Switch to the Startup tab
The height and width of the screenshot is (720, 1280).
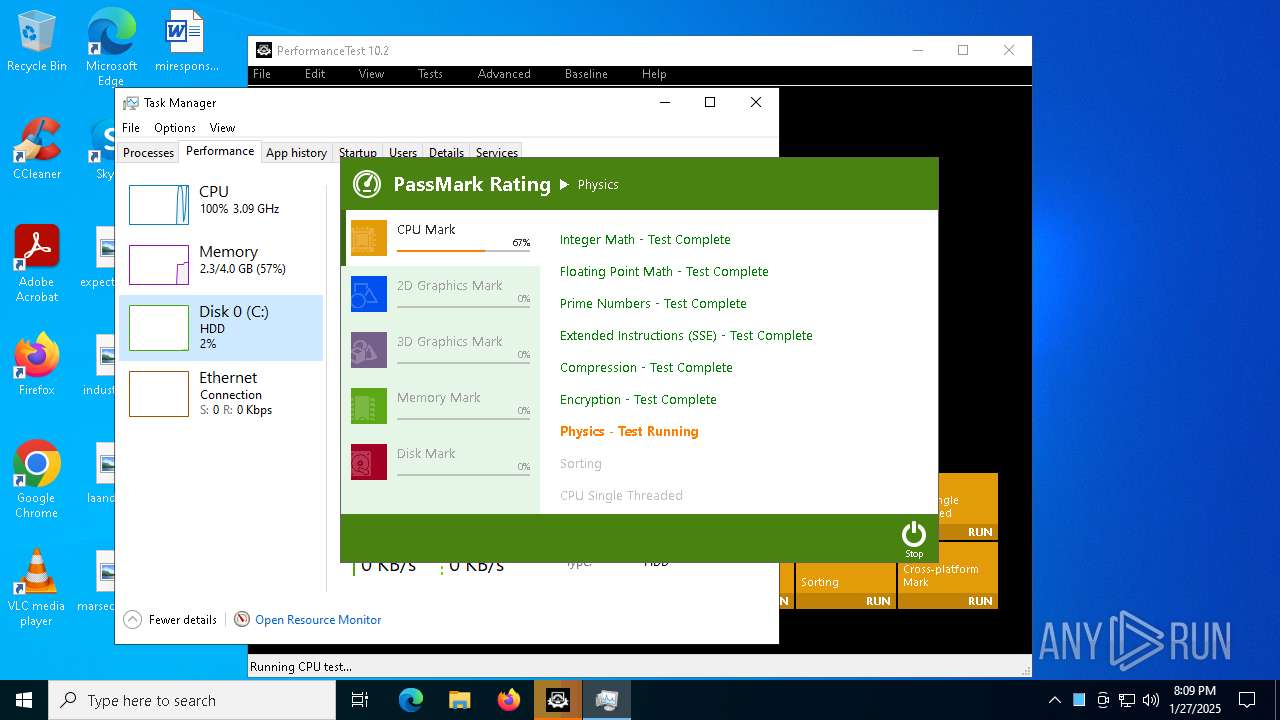click(x=357, y=153)
